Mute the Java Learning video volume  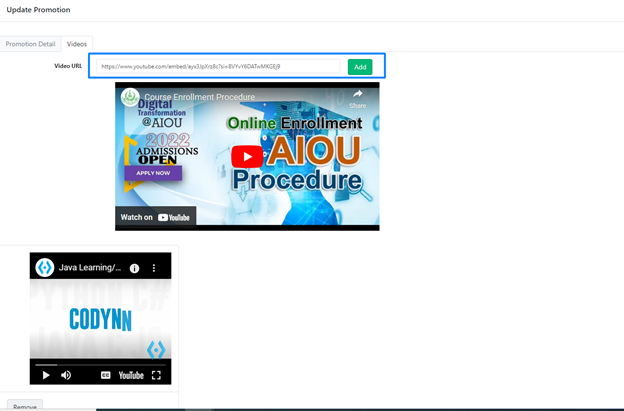(x=66, y=375)
